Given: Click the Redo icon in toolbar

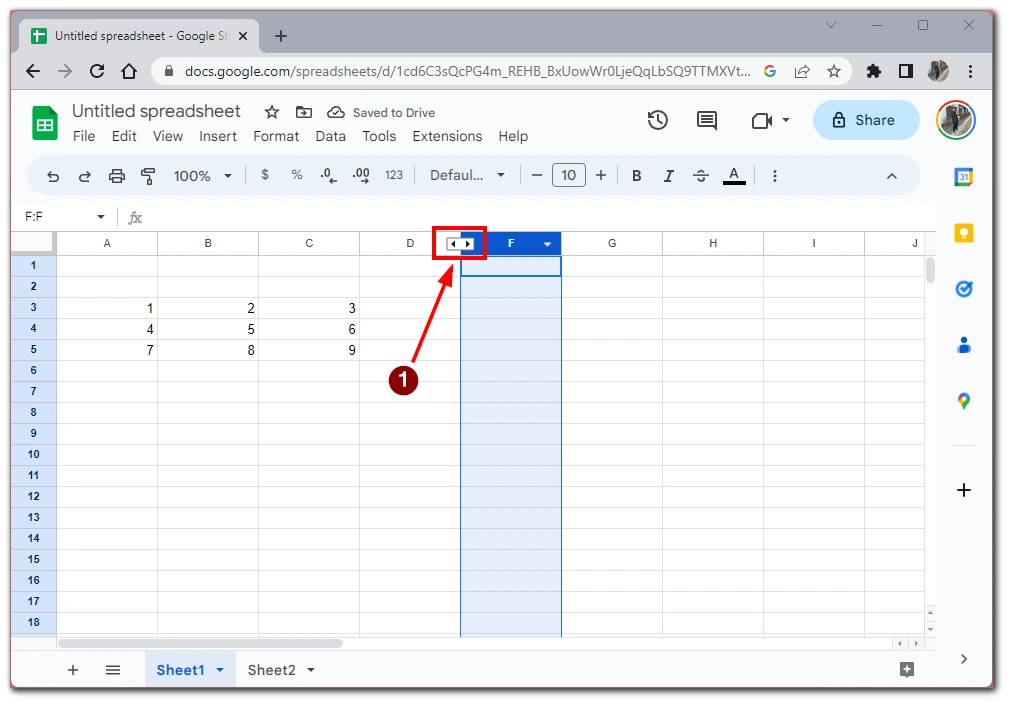Looking at the screenshot, I should (84, 176).
